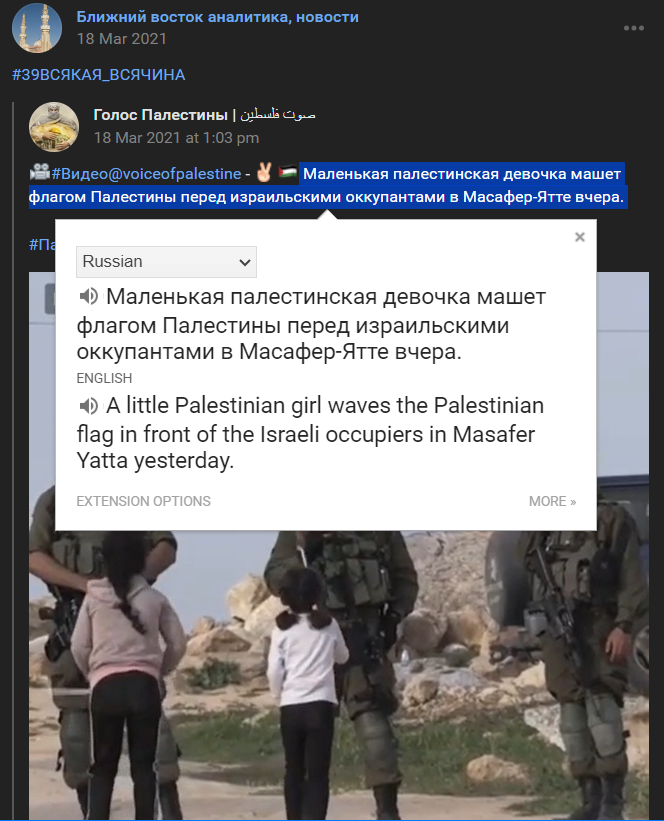Click the partially hidden hashtag below post text

click(42, 244)
